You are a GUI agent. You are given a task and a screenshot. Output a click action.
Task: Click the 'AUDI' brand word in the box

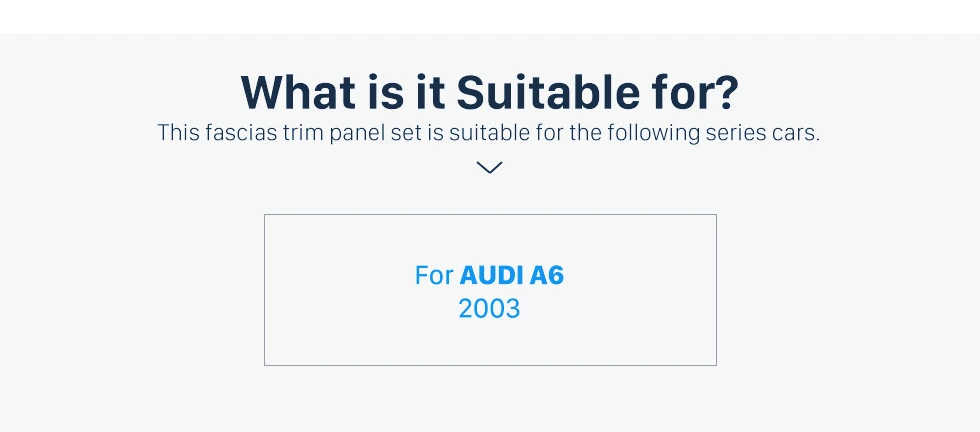click(x=492, y=276)
